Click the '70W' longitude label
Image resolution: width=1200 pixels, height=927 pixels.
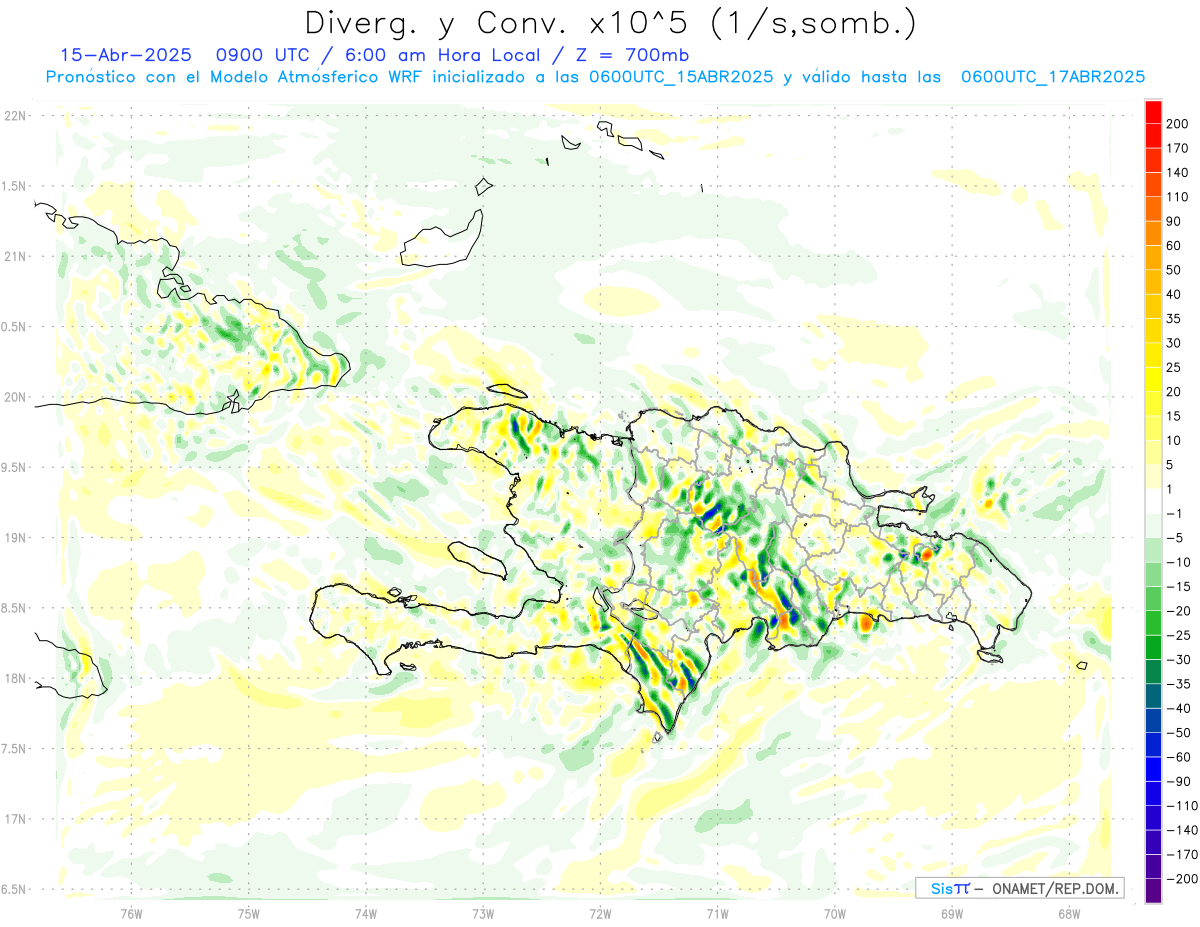tap(835, 913)
